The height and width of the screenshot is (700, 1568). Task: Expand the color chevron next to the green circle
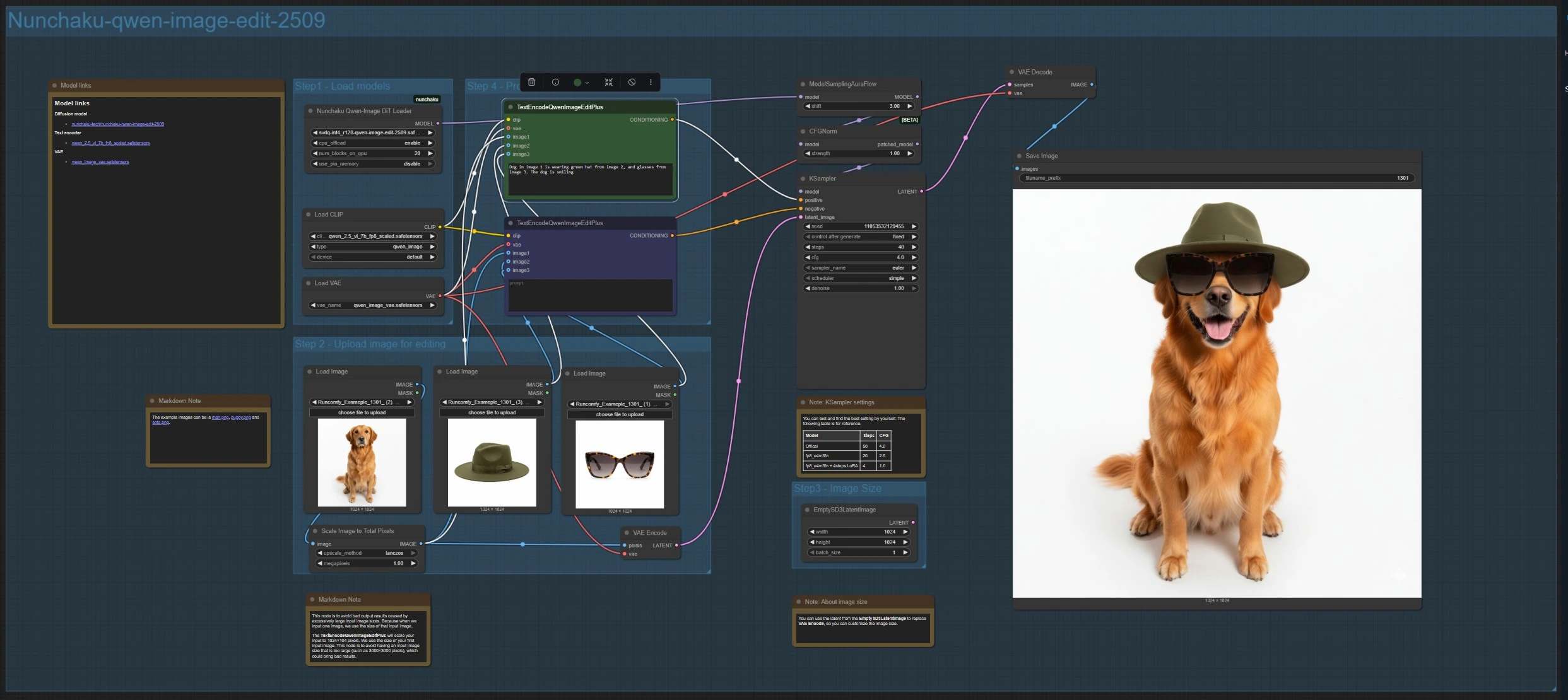[587, 83]
